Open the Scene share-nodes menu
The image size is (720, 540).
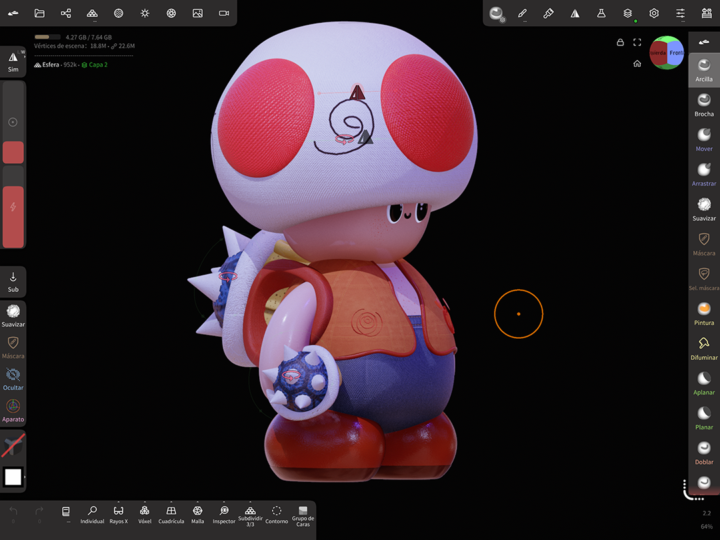tap(66, 13)
